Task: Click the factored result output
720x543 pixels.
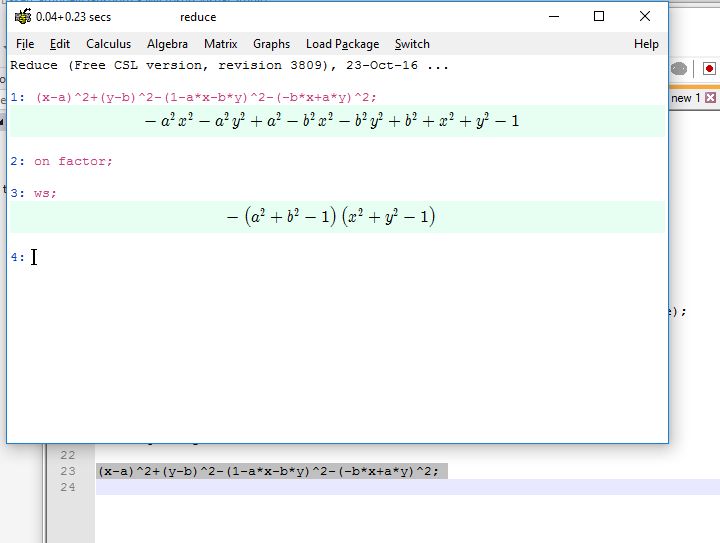Action: point(331,217)
